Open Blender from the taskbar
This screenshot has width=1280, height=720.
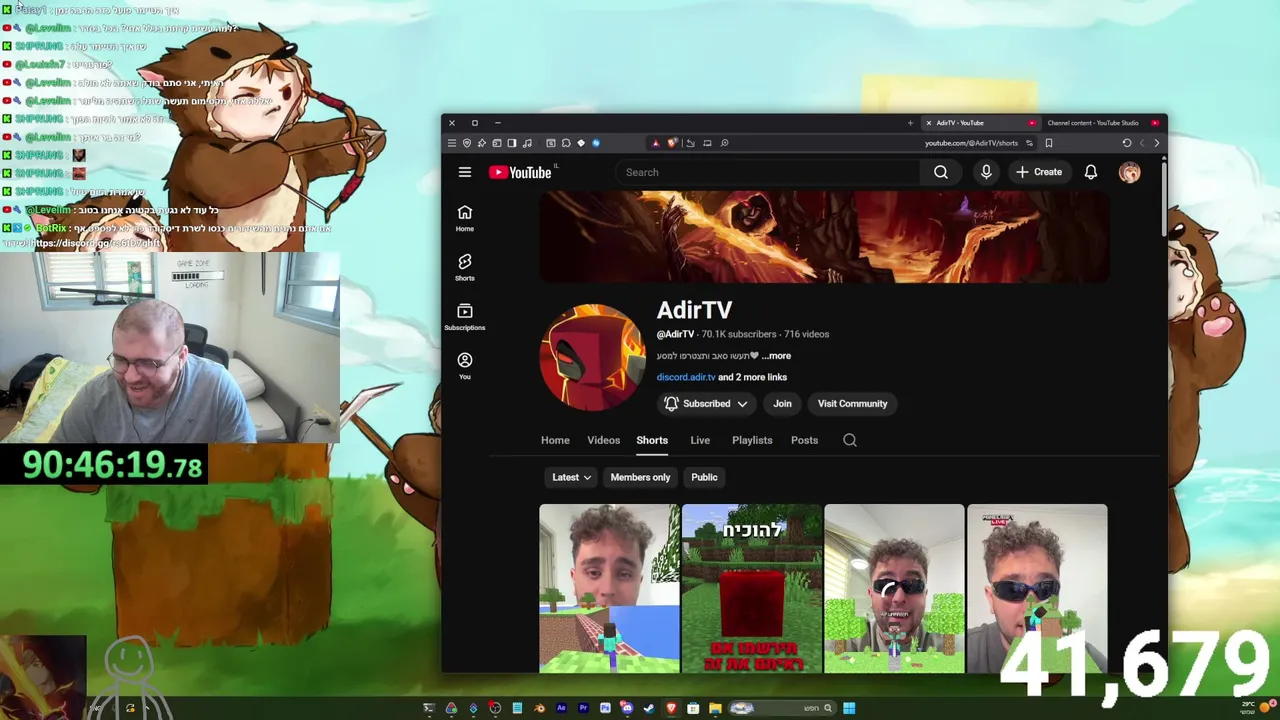coord(540,708)
